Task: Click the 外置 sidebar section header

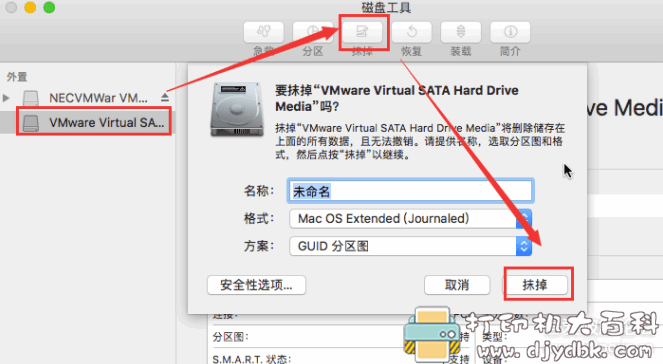Action: click(x=17, y=77)
